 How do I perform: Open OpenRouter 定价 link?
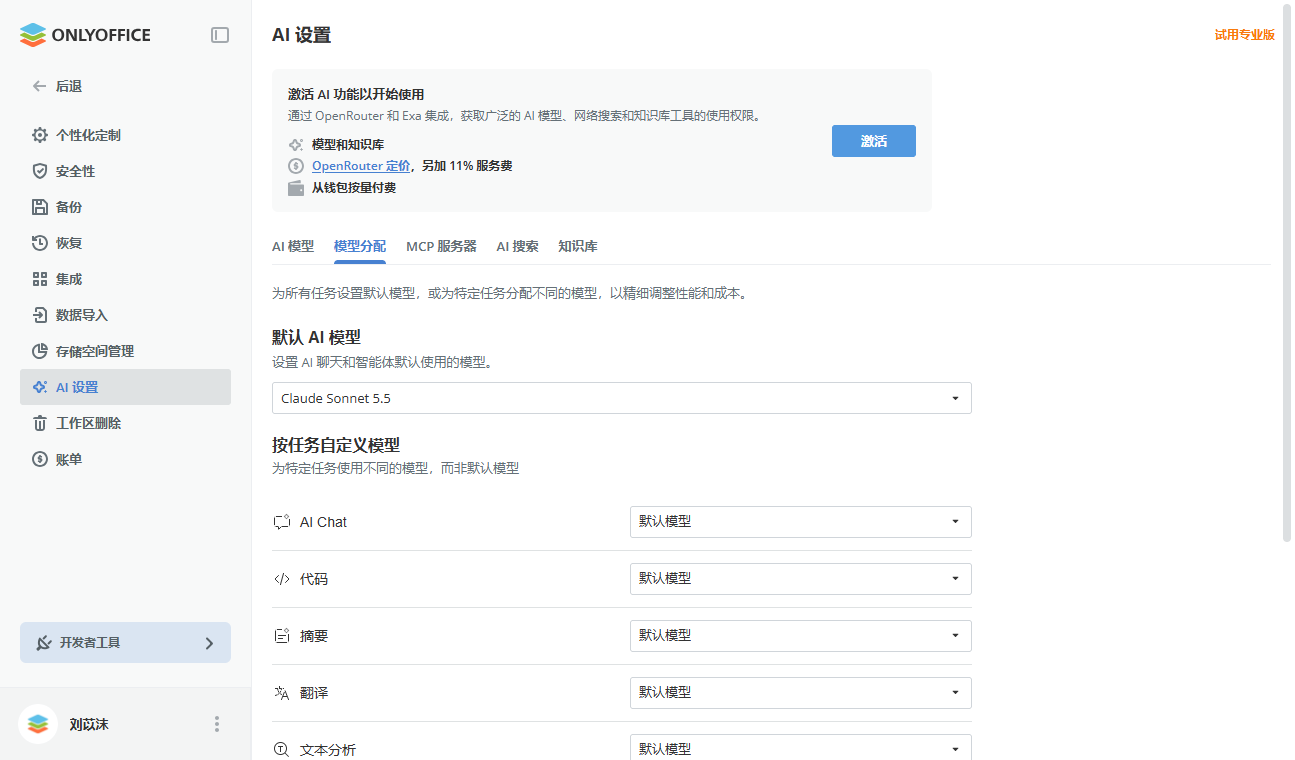[361, 166]
